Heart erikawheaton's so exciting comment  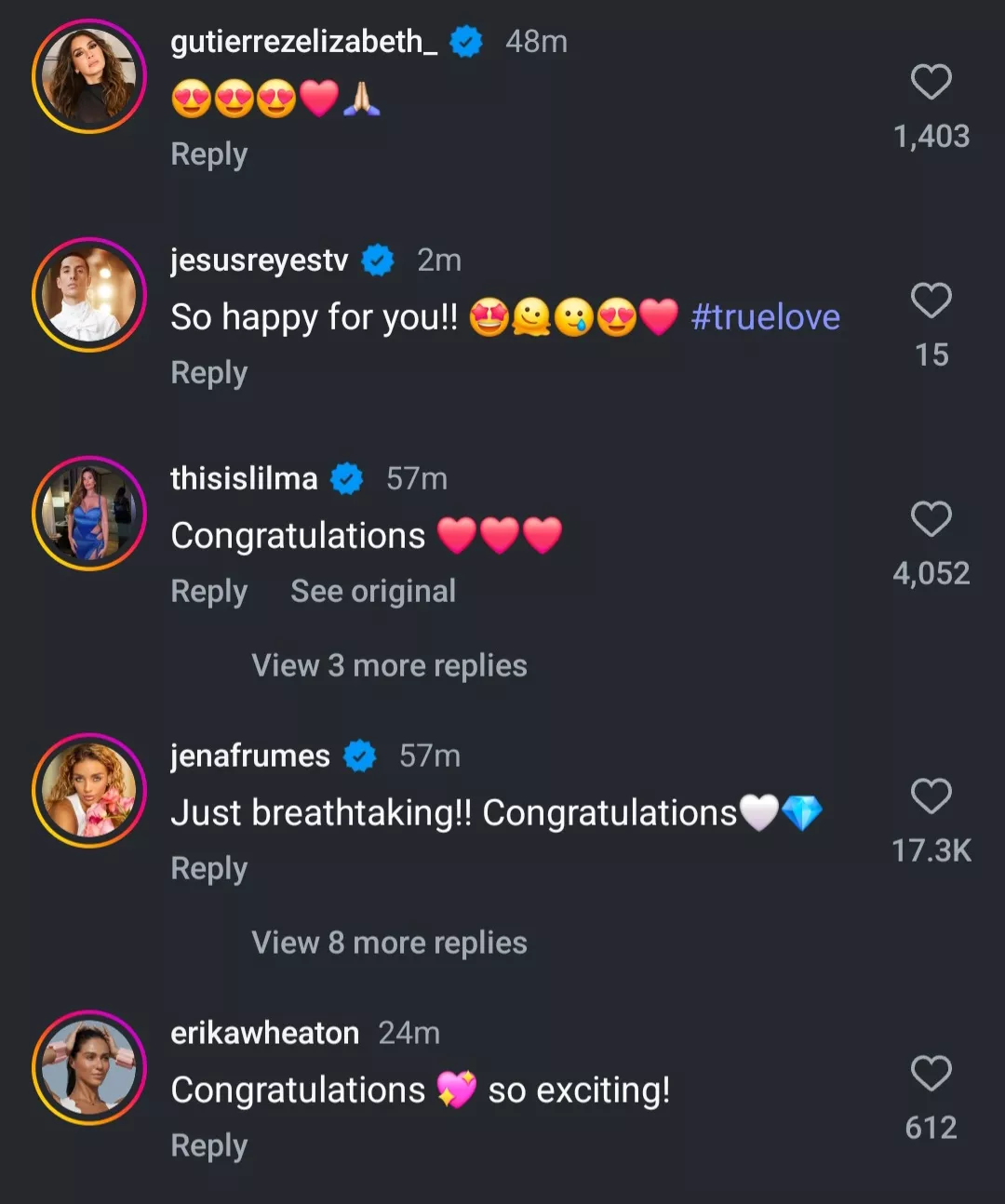pyautogui.click(x=931, y=1074)
